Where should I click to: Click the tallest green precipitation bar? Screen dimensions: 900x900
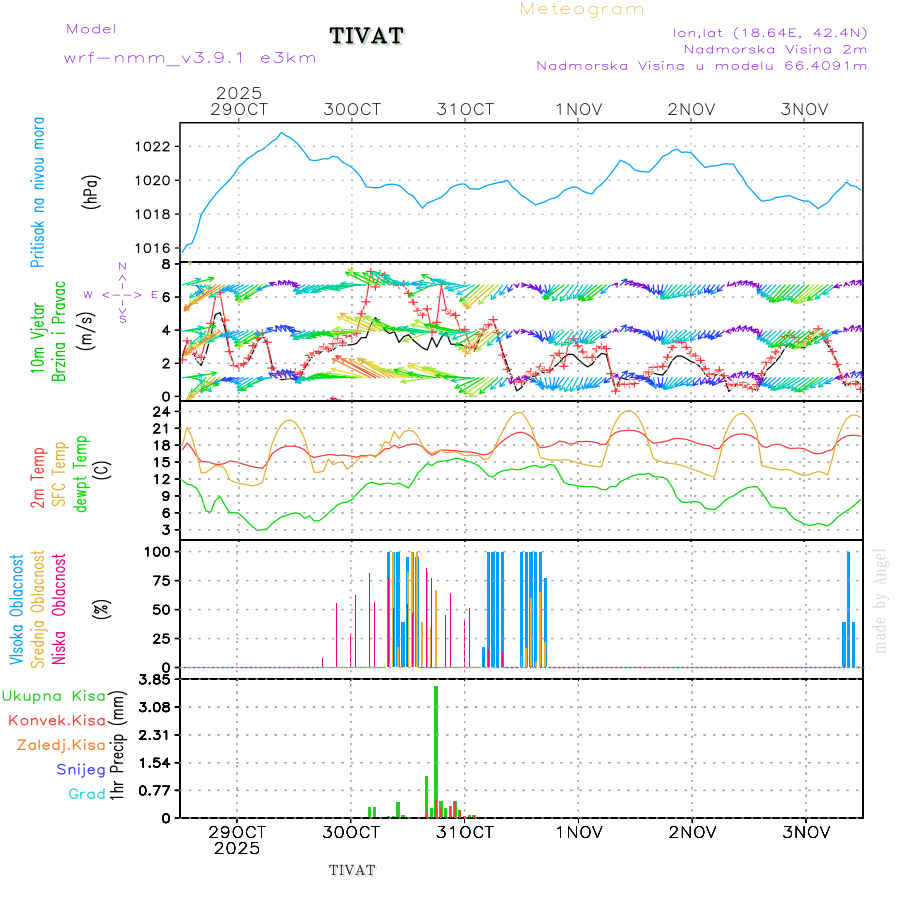436,750
